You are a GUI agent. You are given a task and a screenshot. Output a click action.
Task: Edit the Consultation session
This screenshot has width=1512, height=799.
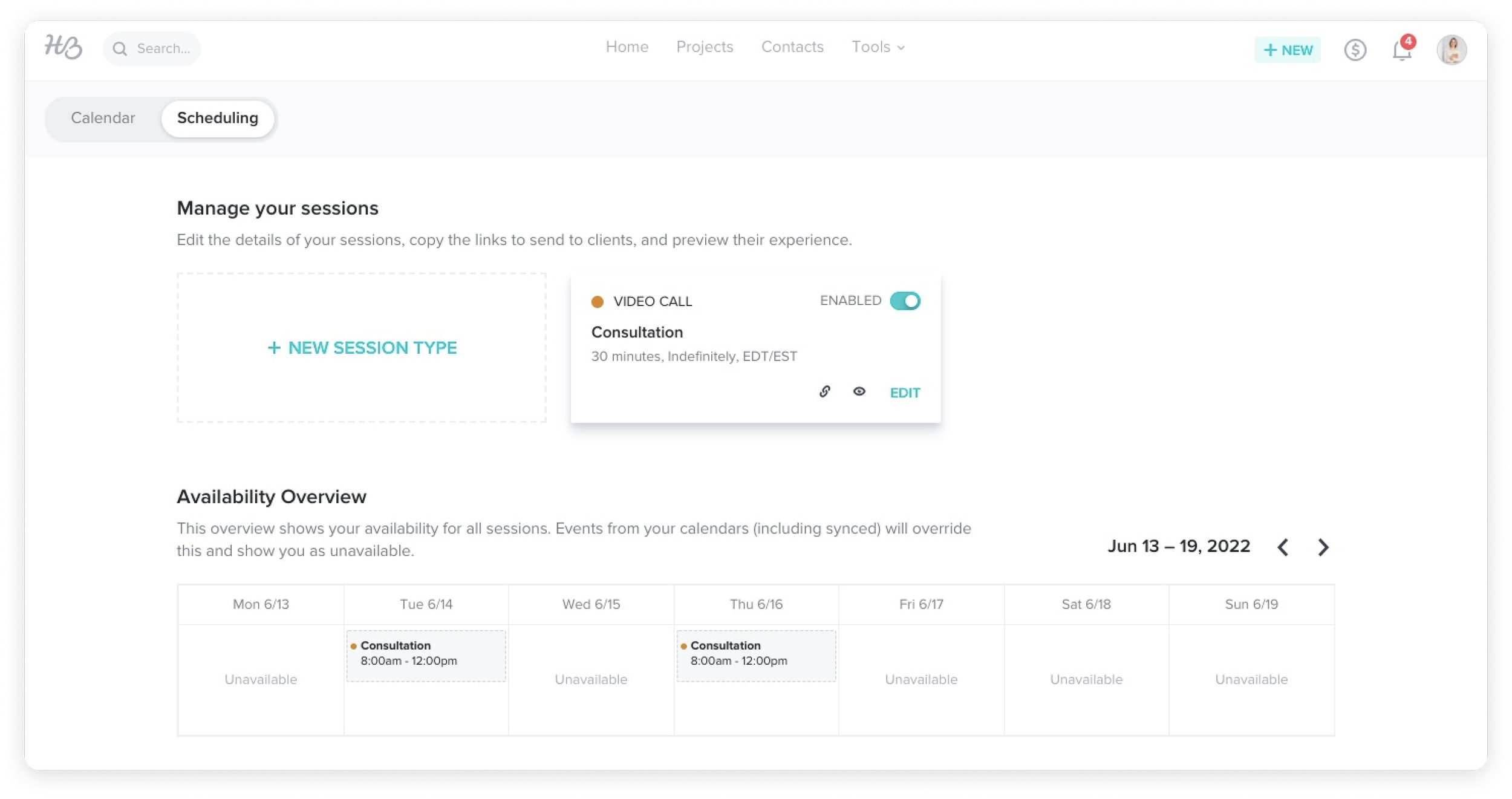[905, 392]
